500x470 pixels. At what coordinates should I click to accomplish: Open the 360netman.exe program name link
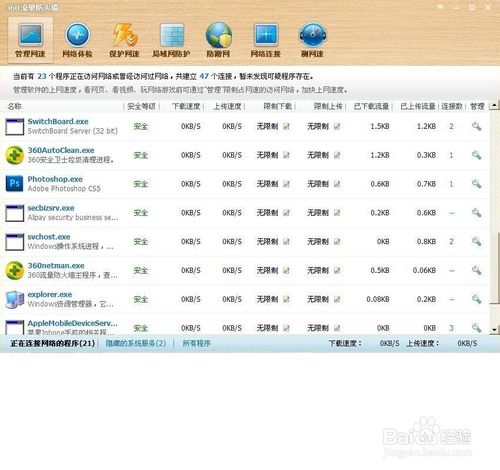click(x=56, y=265)
